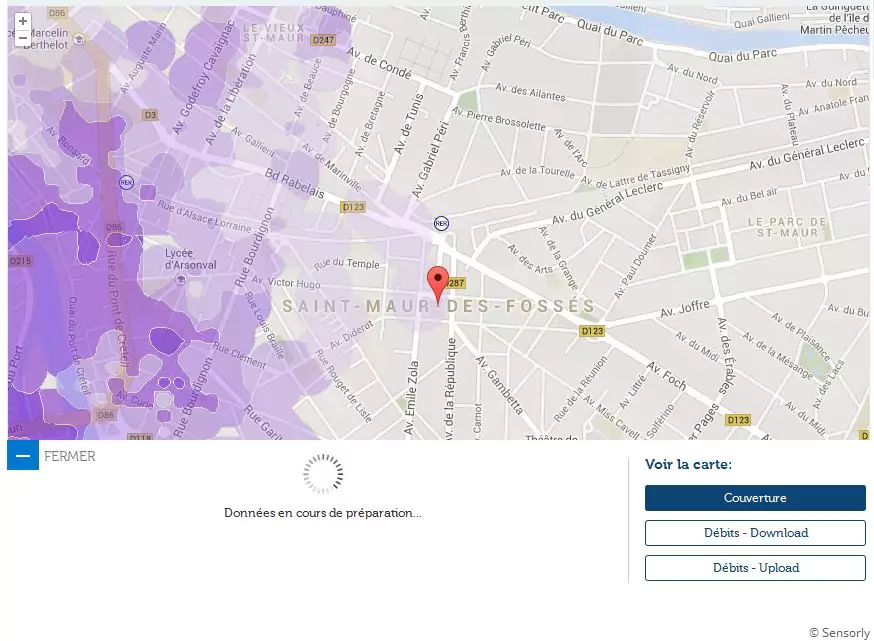This screenshot has height=641, width=874.
Task: Select the RER station icon near Av. Gabriel Péri
Action: point(441,223)
